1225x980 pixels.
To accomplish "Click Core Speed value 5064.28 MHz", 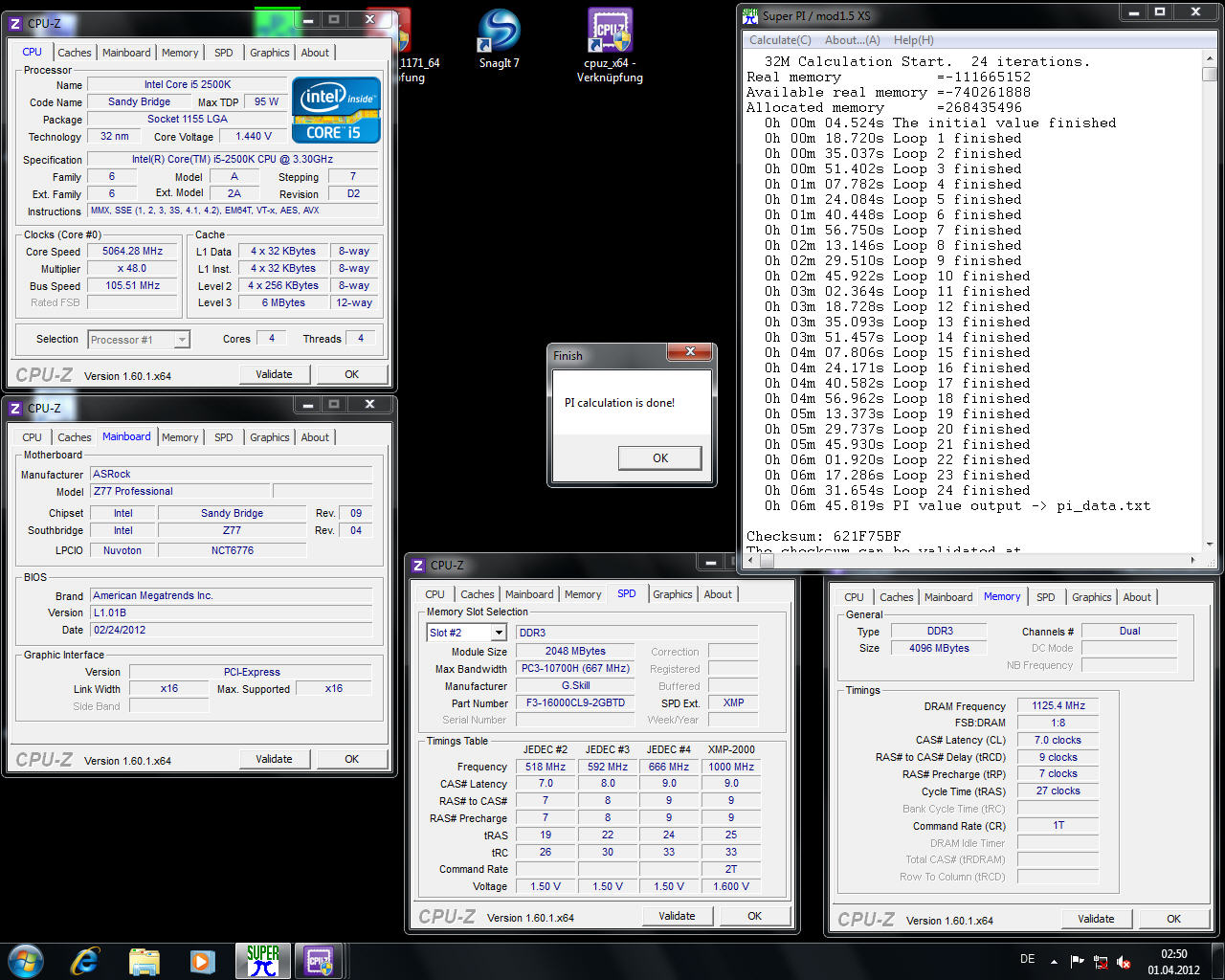I will pyautogui.click(x=132, y=251).
